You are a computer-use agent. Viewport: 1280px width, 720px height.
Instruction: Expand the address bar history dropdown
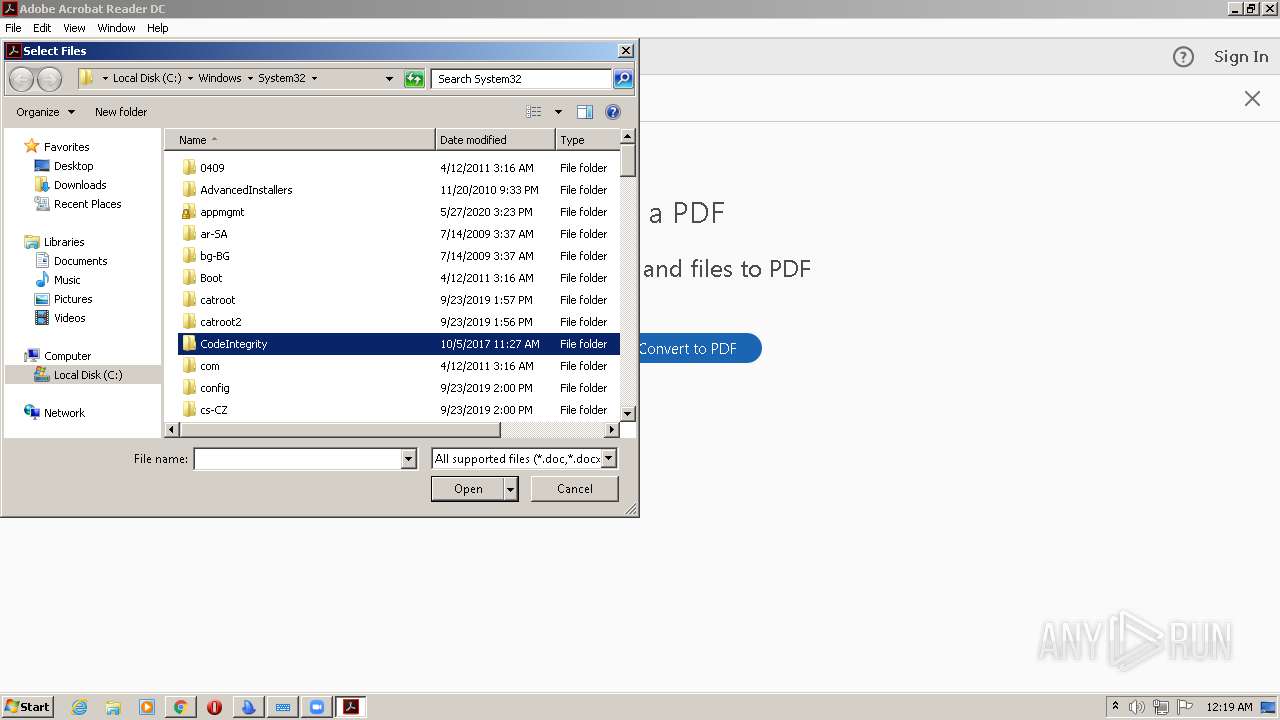390,79
